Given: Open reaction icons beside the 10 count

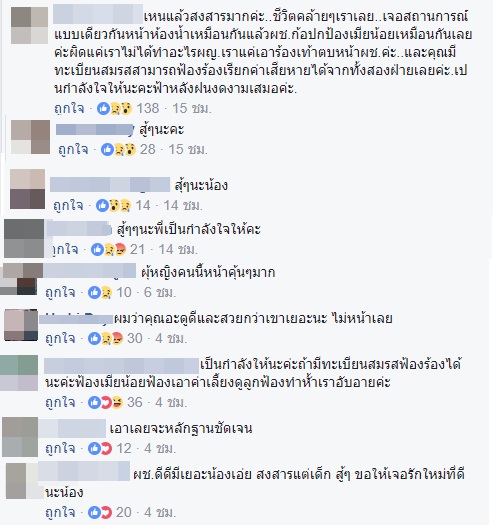Looking at the screenshot, I should tap(100, 293).
